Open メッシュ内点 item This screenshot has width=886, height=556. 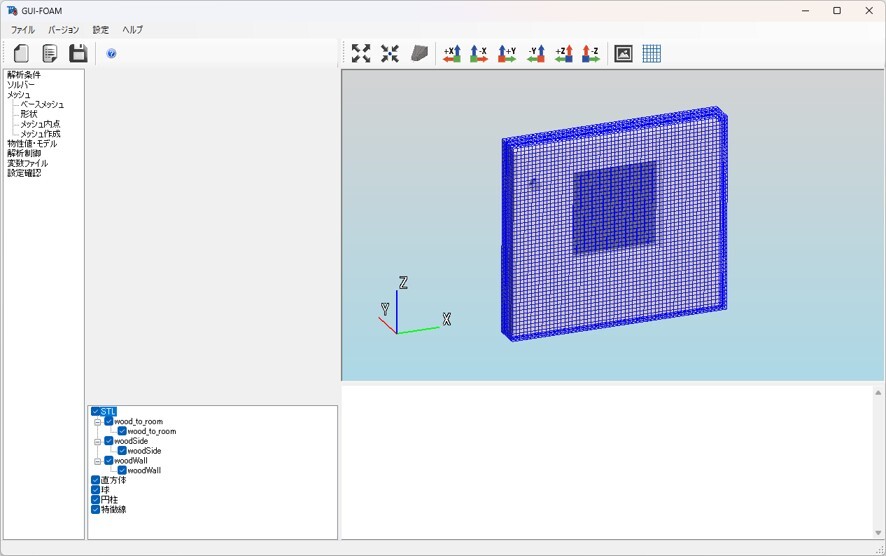[40, 124]
